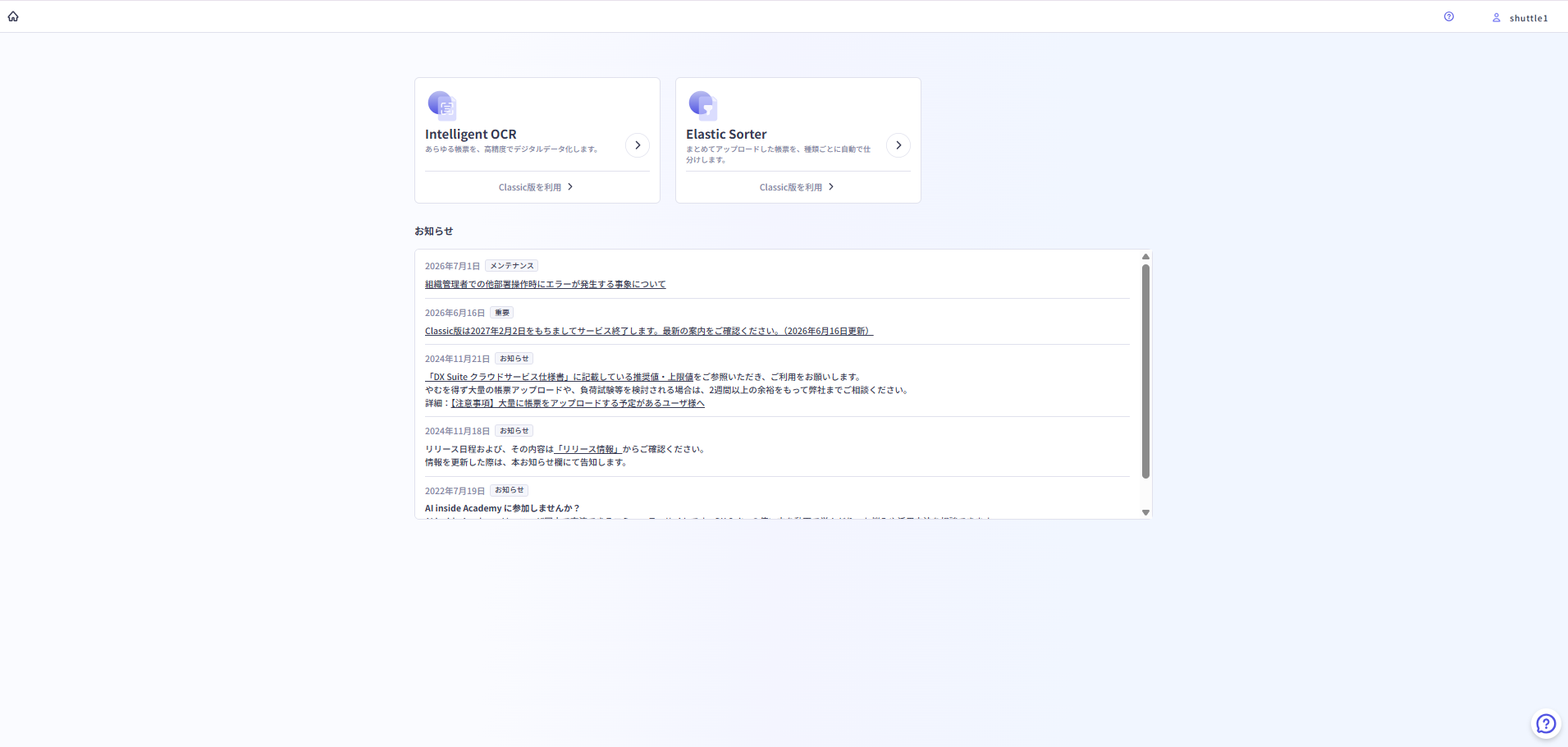Screen dimensions: 1568x747
Task: Click the 2024年11月21日 date
Action: pos(457,359)
